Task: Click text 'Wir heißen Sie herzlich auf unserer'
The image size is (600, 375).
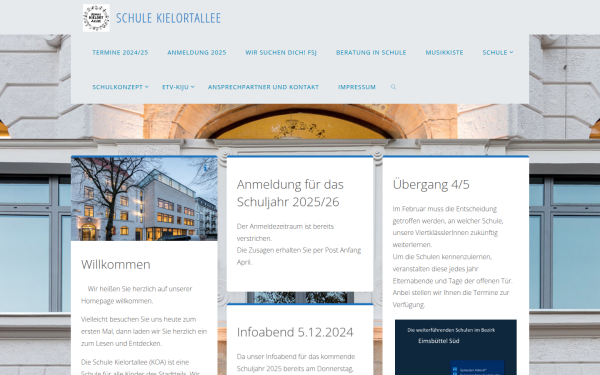Action: 140,289
